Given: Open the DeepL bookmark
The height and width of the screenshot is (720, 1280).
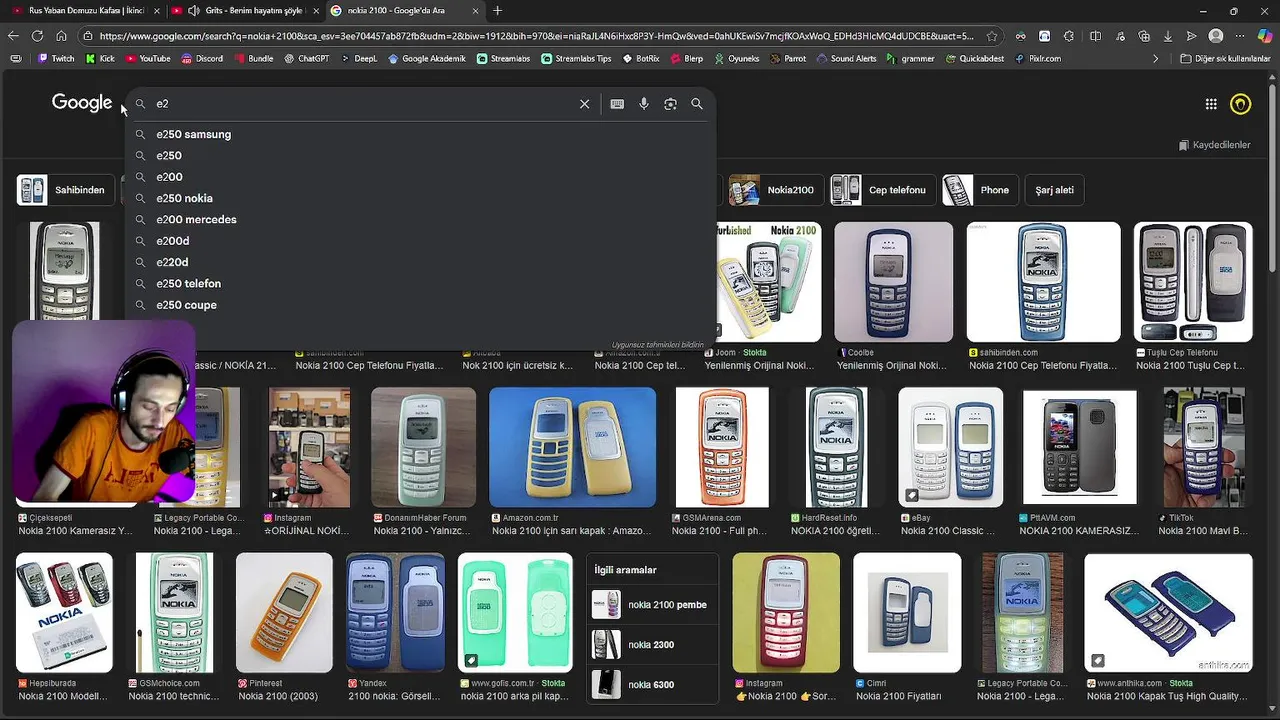Looking at the screenshot, I should 359,59.
